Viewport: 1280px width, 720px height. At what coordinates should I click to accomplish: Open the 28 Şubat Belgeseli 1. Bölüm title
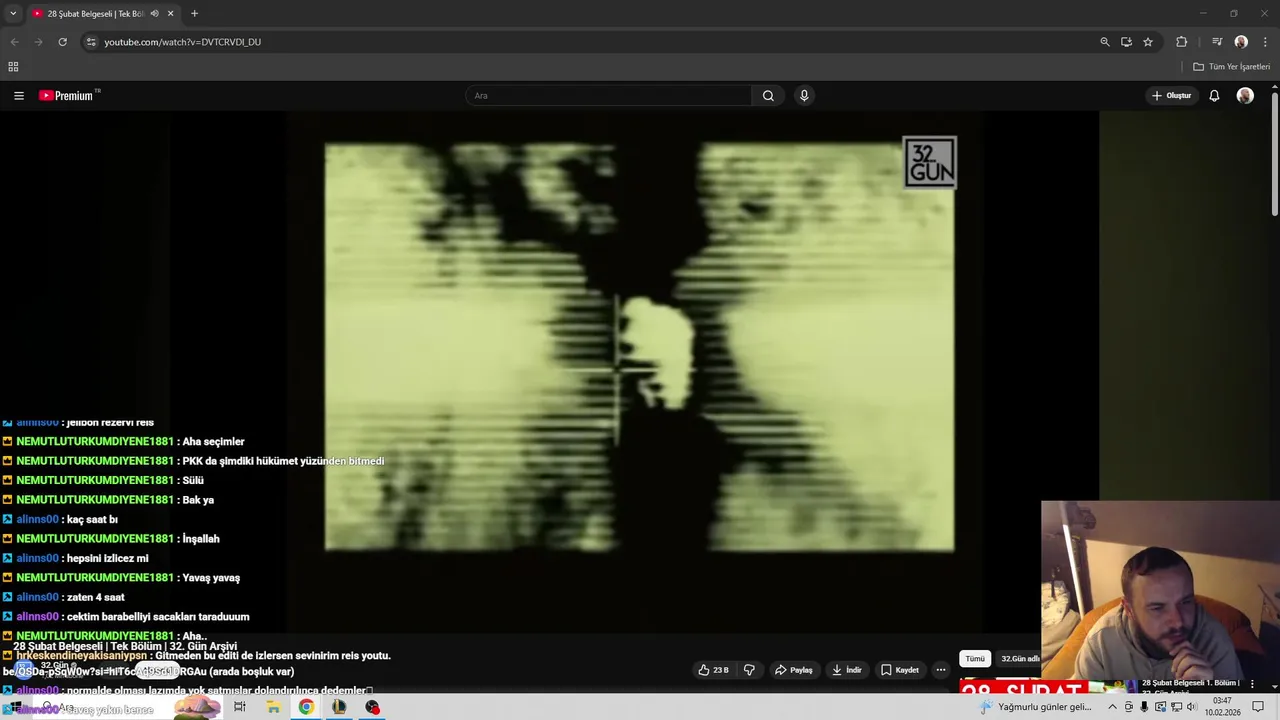[1190, 683]
